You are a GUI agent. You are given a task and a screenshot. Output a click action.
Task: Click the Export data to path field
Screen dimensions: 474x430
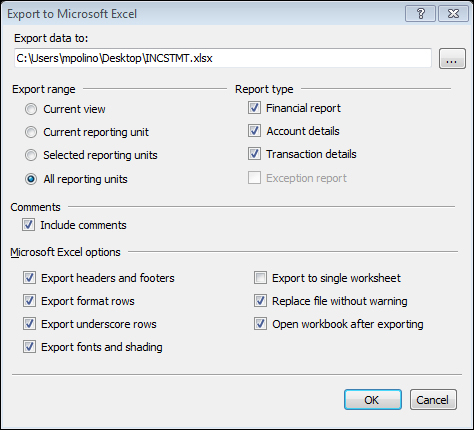(x=223, y=58)
